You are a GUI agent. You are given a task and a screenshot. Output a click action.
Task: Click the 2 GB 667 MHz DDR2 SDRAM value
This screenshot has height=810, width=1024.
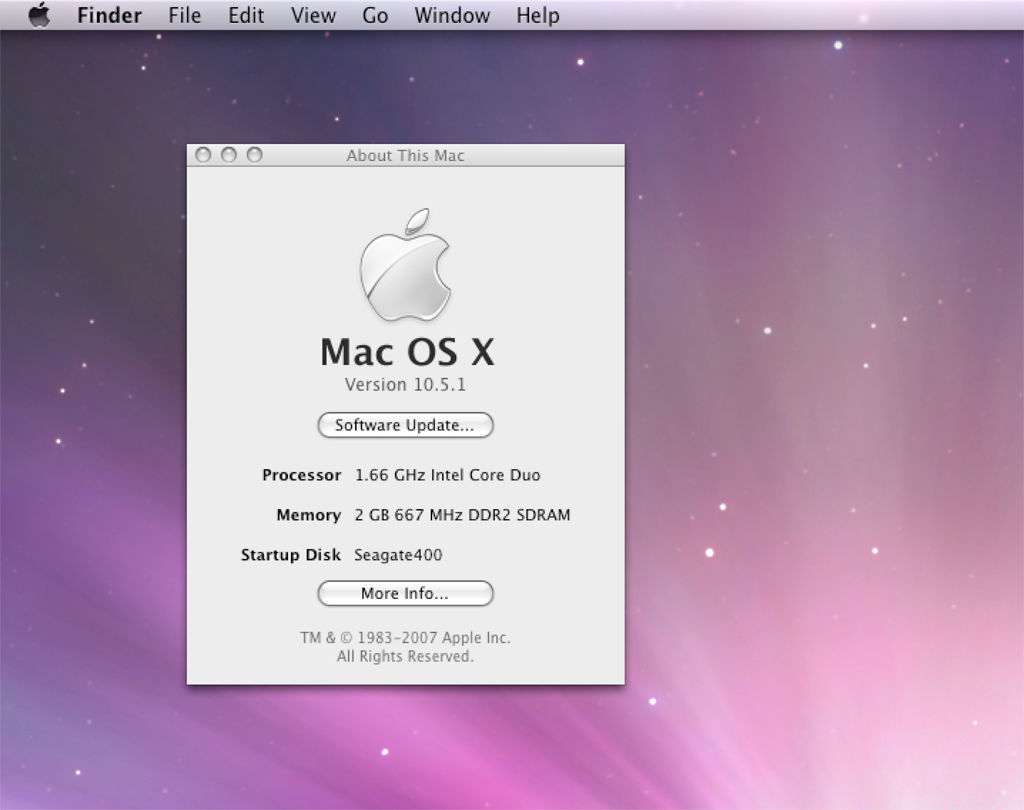462,515
